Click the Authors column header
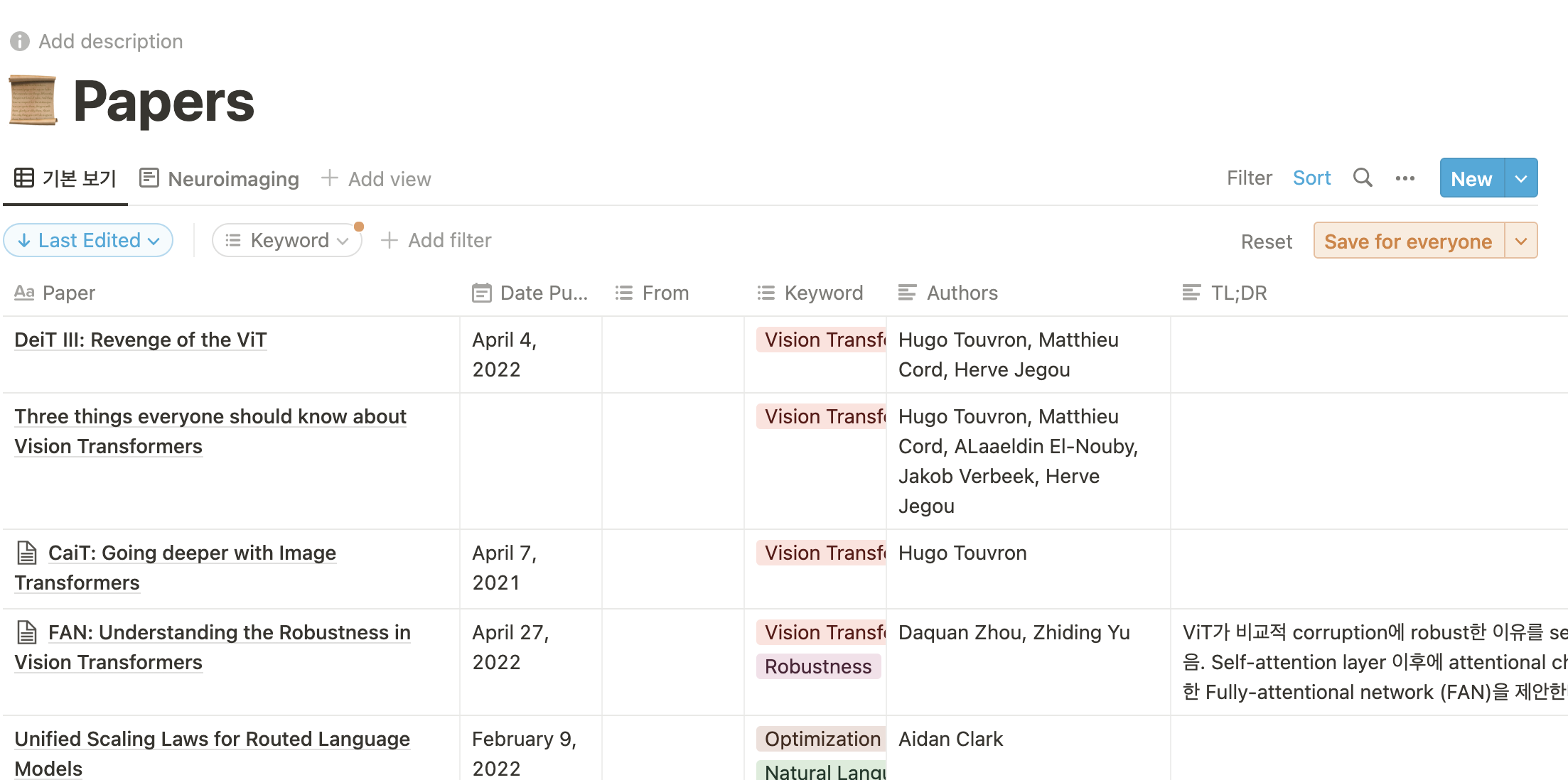This screenshot has height=780, width=1568. click(961, 293)
